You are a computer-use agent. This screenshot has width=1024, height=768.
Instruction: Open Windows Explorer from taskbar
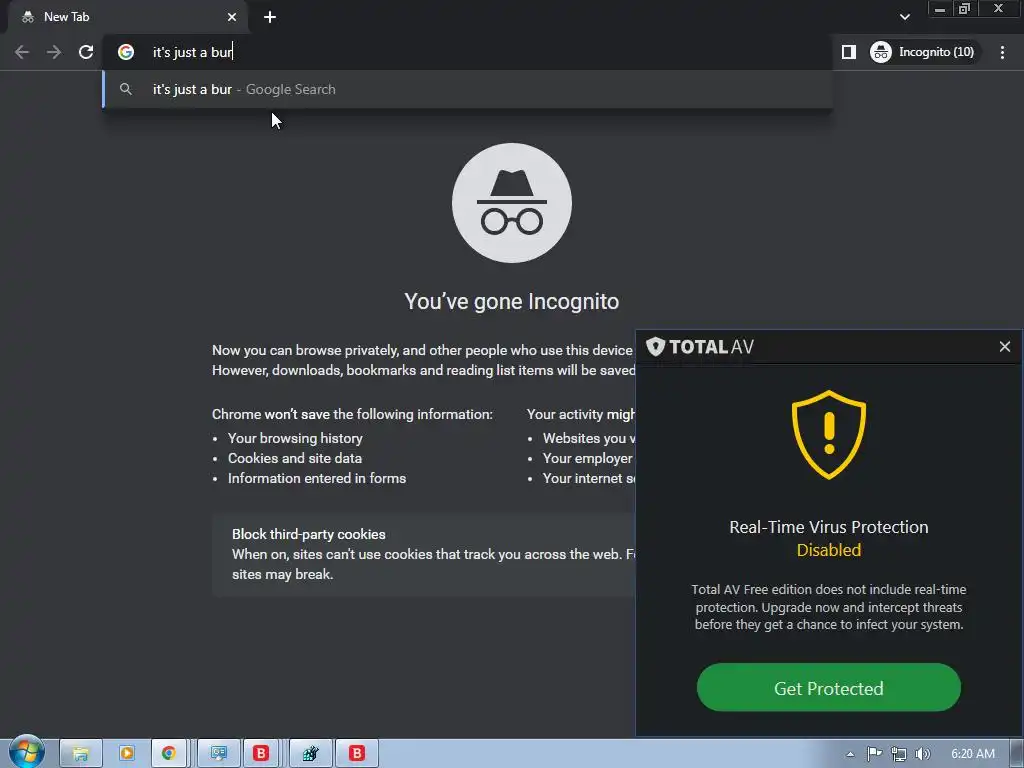[80, 754]
